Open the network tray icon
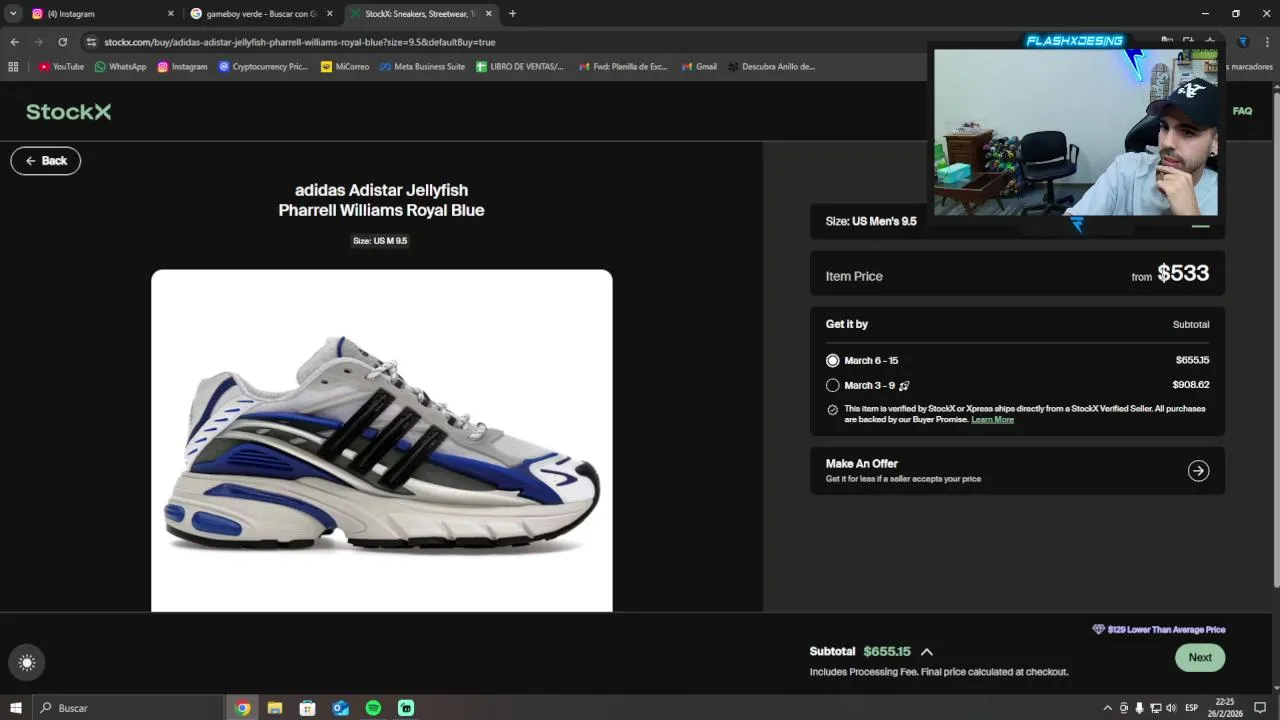 [x=1155, y=708]
